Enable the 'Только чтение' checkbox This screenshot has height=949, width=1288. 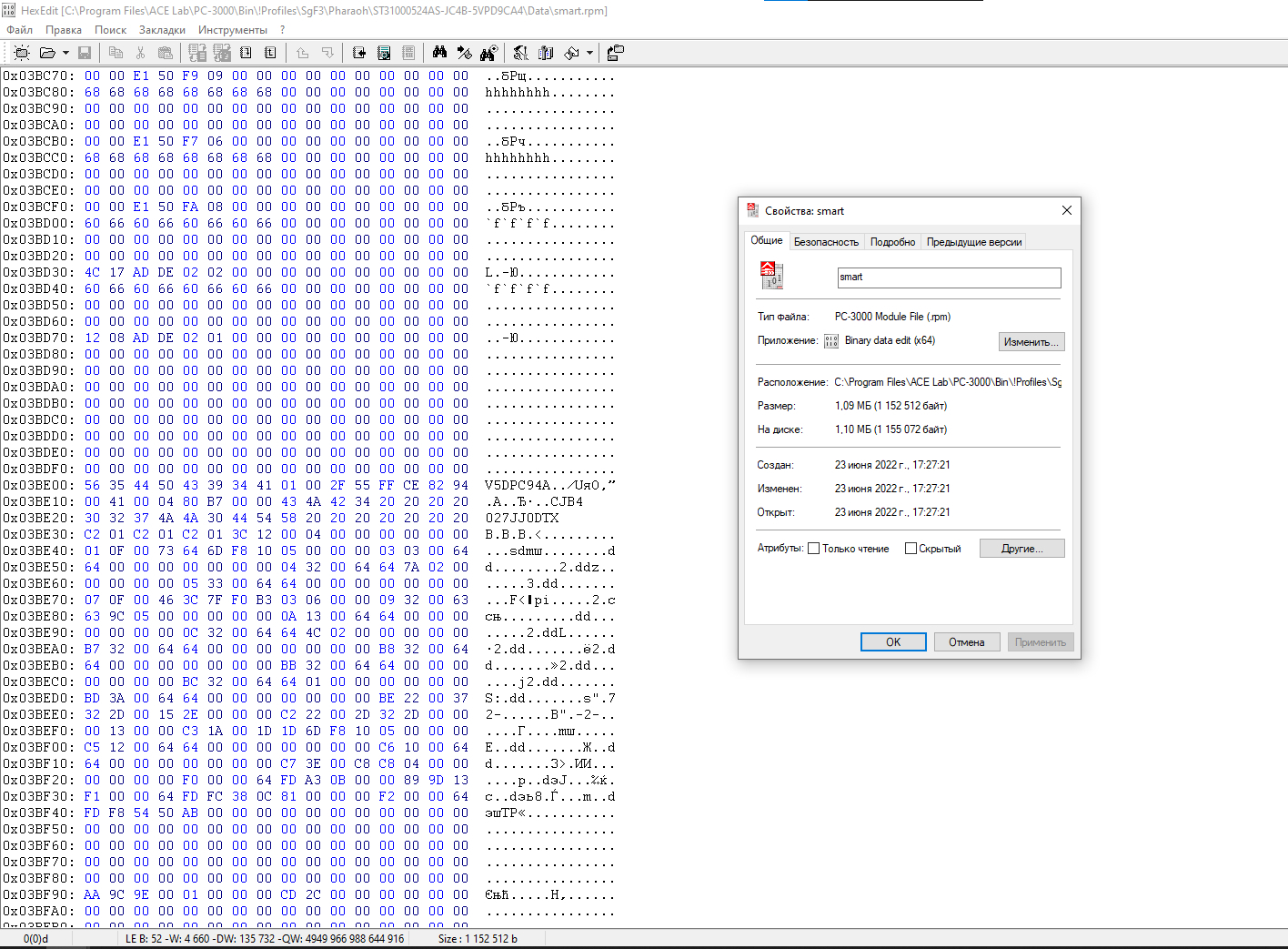[814, 549]
